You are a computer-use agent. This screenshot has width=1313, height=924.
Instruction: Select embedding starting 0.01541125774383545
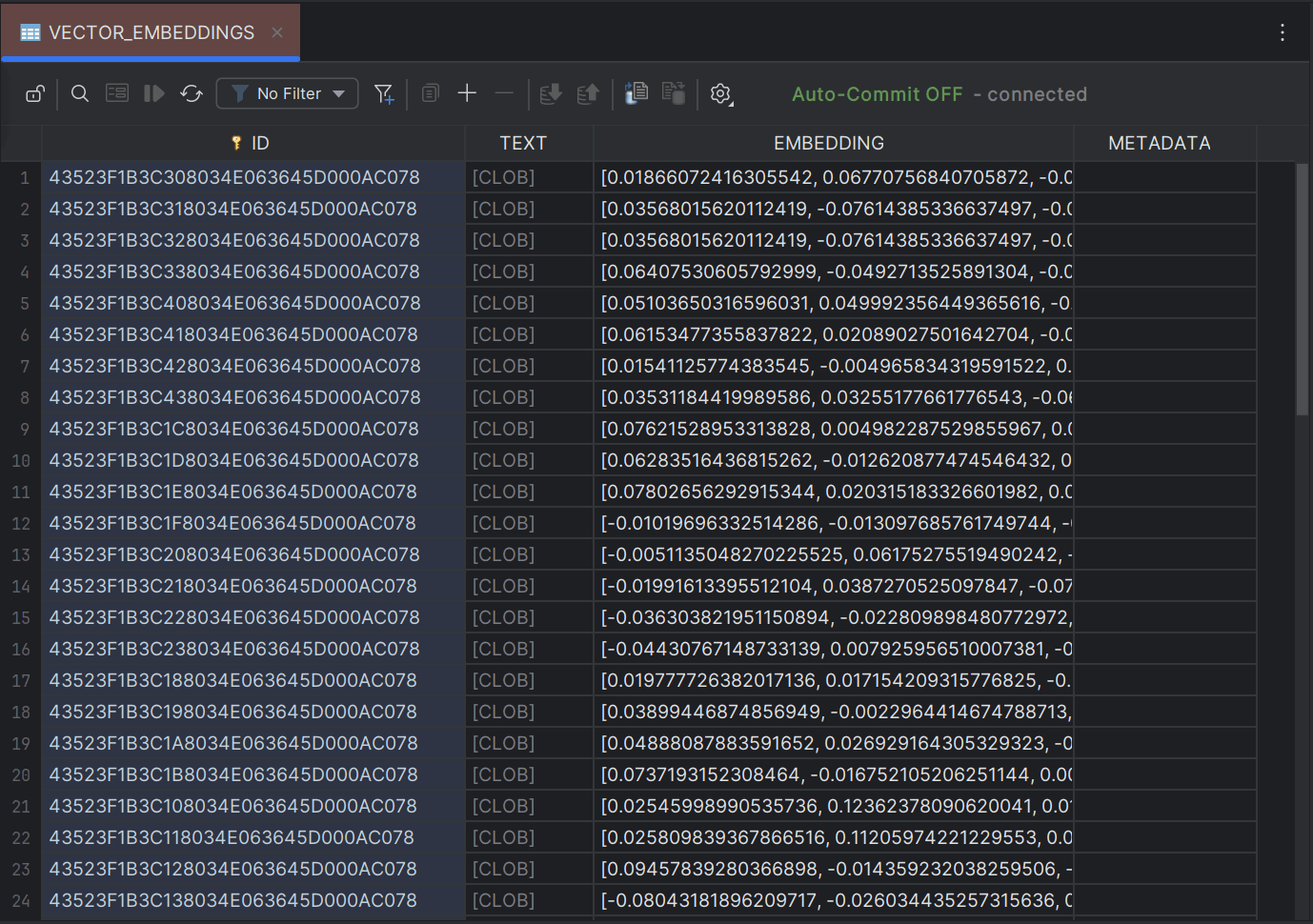tap(834, 366)
